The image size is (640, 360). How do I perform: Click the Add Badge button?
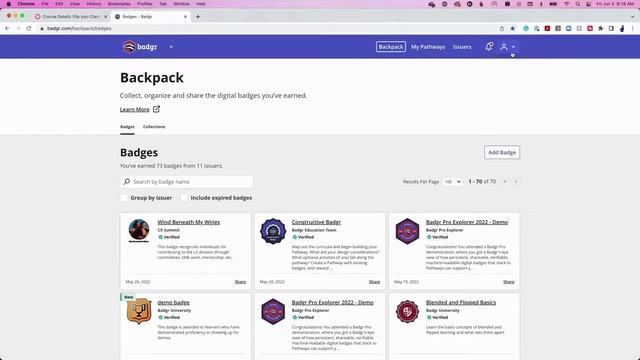pos(502,152)
